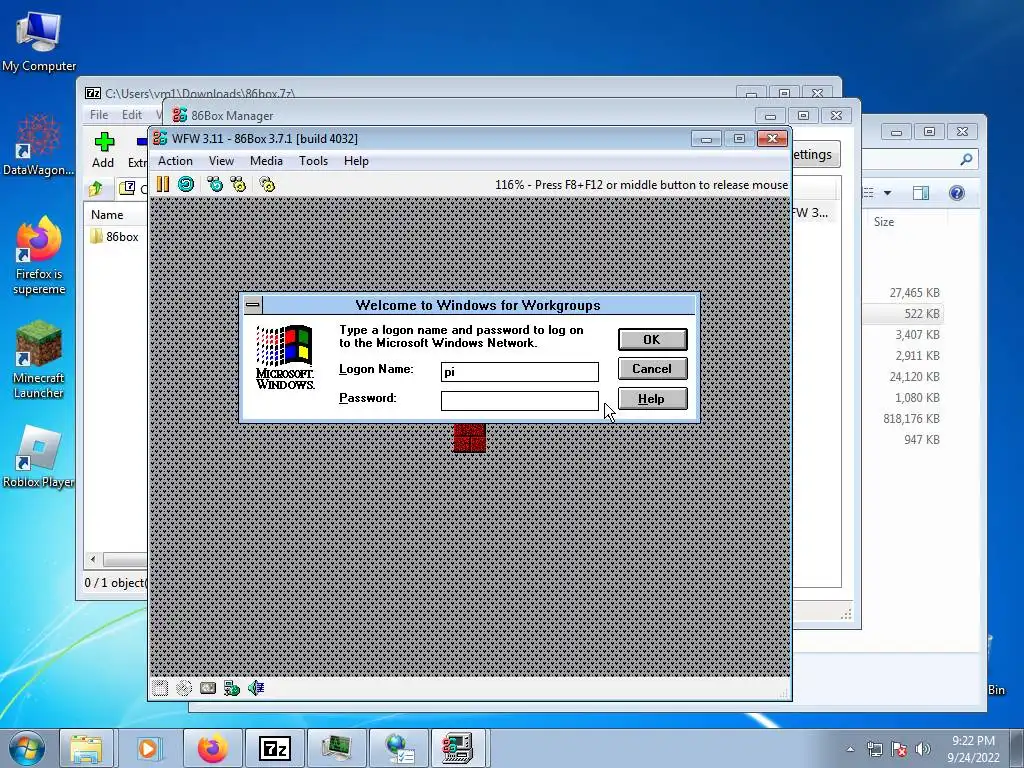This screenshot has width=1024, height=768.
Task: Click the sound speaker status bar icon
Action: tap(256, 688)
